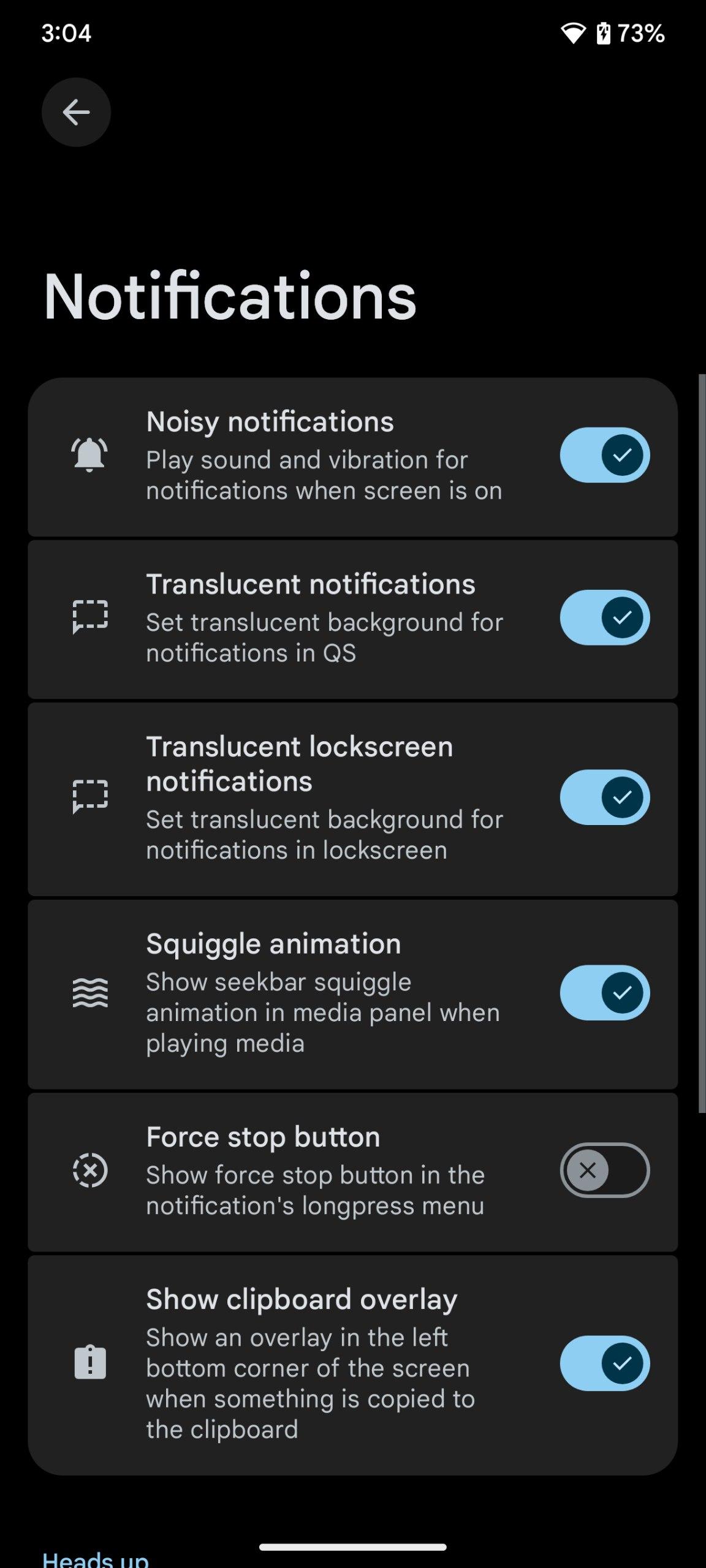Tap the Force stop button description text

[x=315, y=1190]
